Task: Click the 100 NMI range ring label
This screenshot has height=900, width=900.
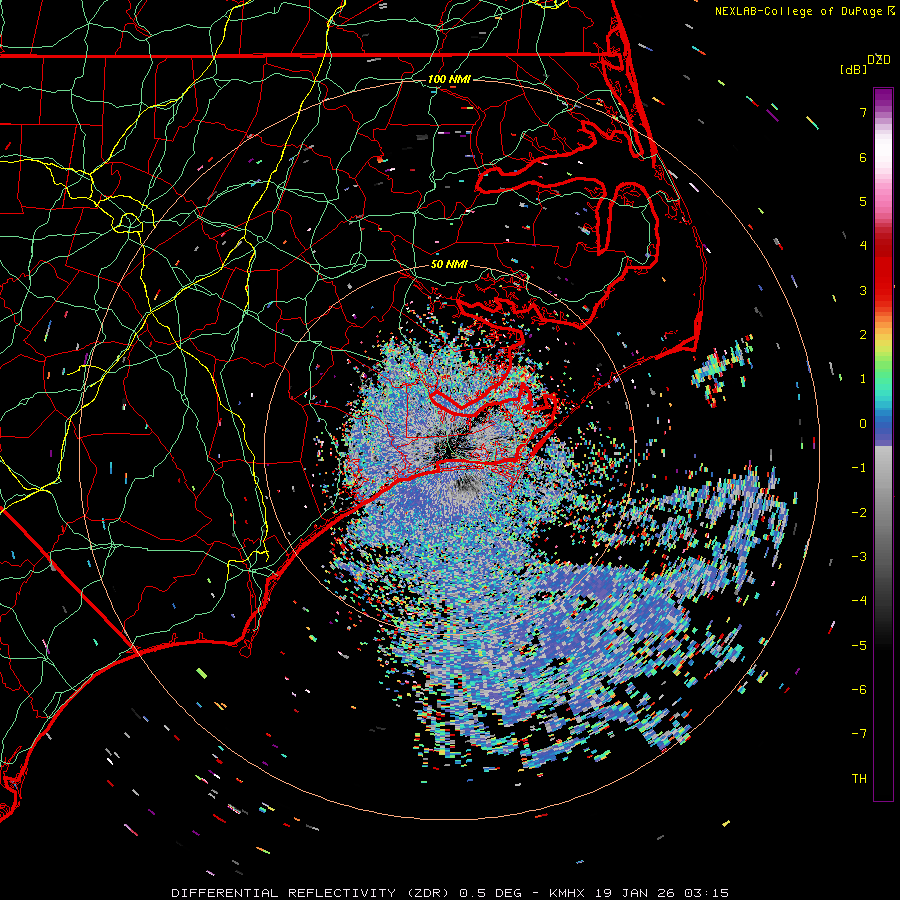Action: [x=449, y=79]
